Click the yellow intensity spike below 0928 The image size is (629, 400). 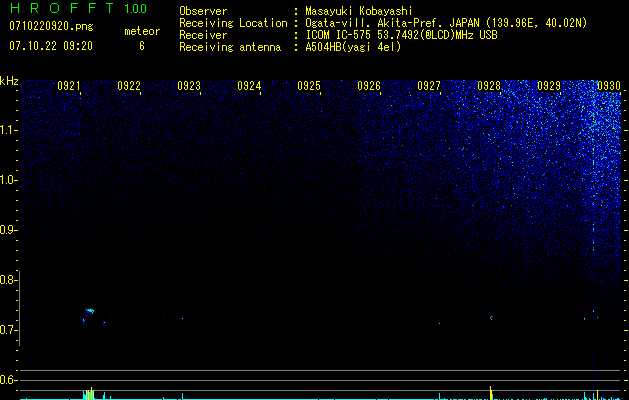click(491, 393)
